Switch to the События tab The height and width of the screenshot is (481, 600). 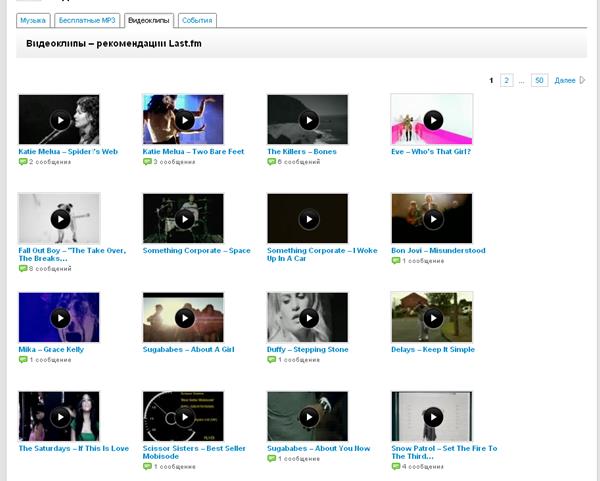pyautogui.click(x=197, y=20)
